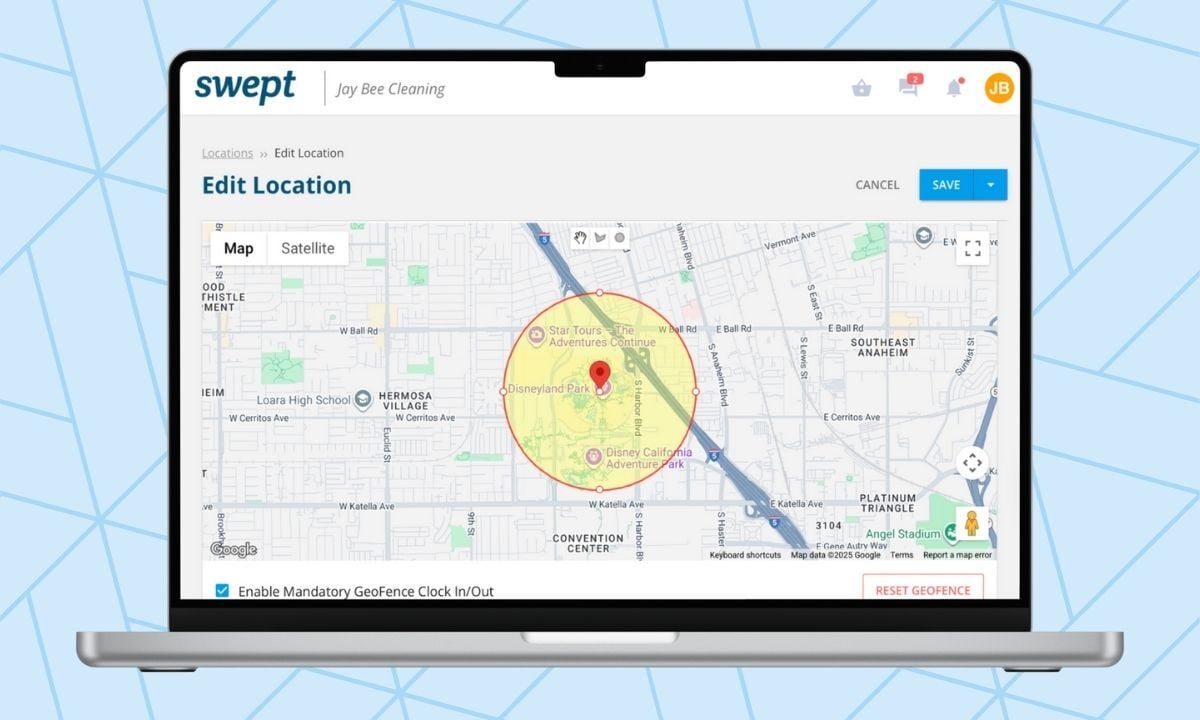Select the circle geofence drawing tool

[x=620, y=238]
